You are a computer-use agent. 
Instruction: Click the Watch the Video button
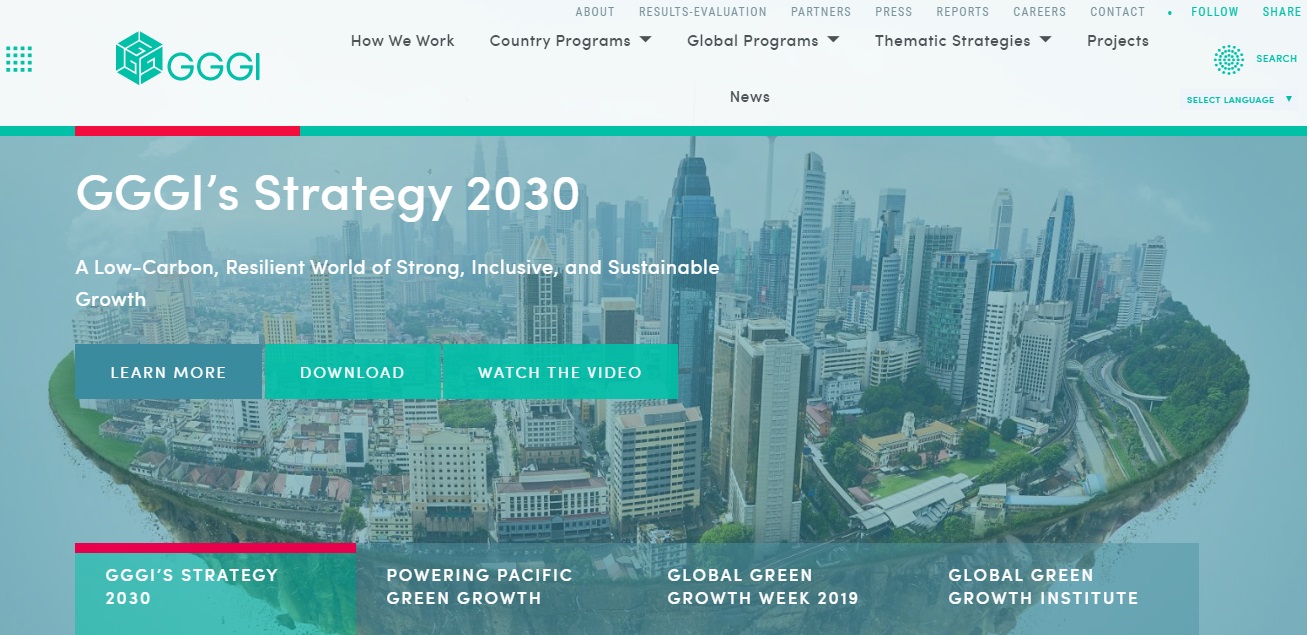coord(560,372)
